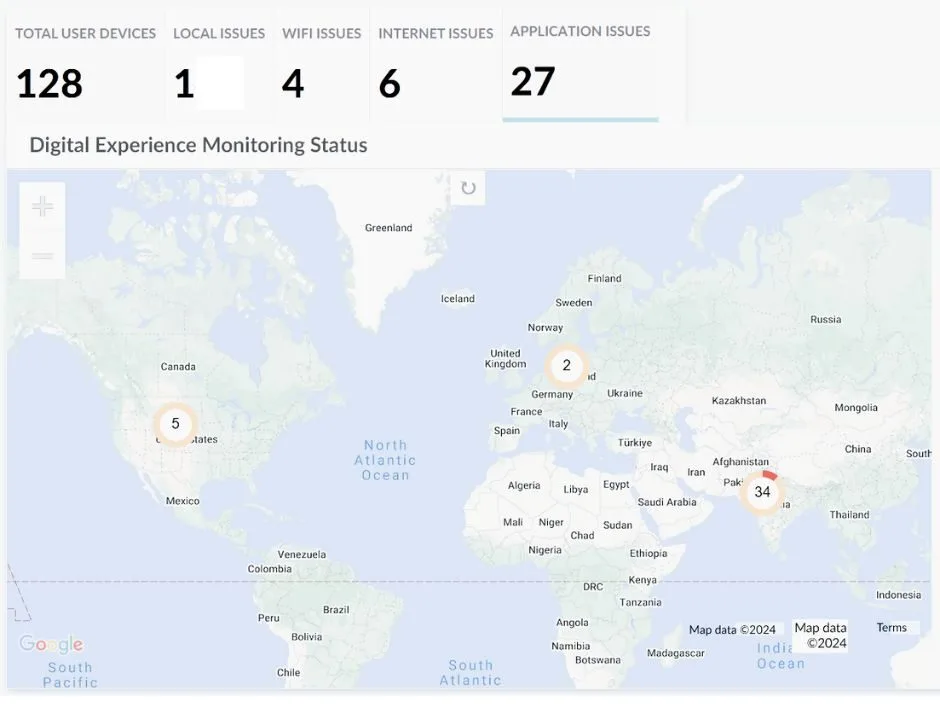Click the China label on the map
The width and height of the screenshot is (940, 708).
[x=858, y=448]
